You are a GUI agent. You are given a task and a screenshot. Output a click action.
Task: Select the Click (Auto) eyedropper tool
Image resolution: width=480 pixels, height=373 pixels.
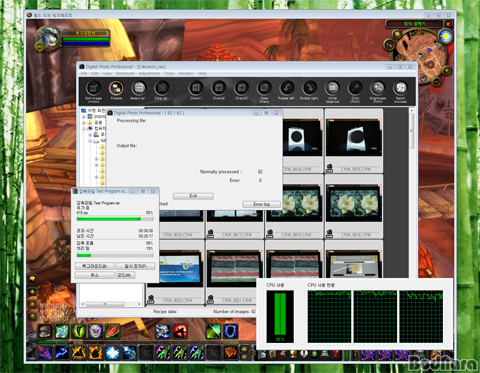[355, 88]
